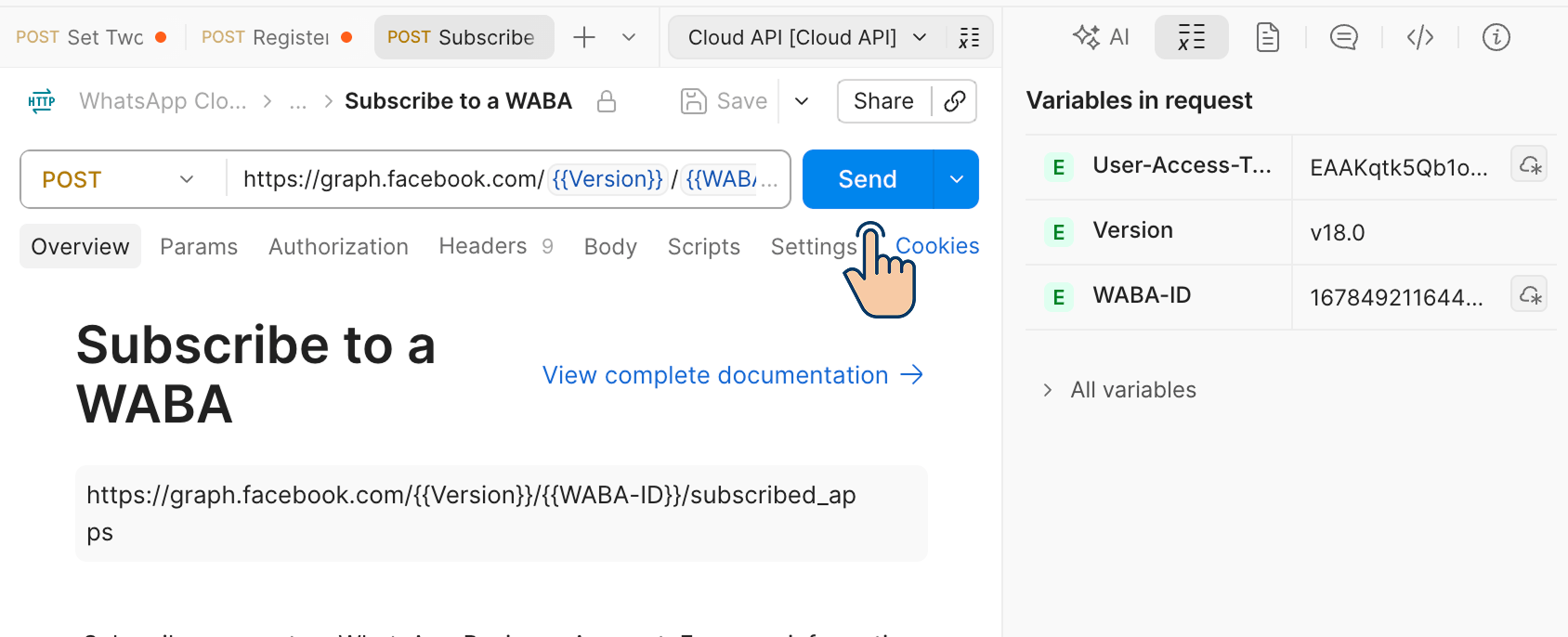Open the Save options dropdown chevron
The height and width of the screenshot is (637, 1568).
802,101
